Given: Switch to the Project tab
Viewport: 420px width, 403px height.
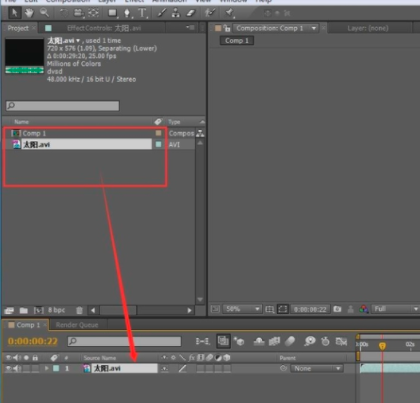Looking at the screenshot, I should pyautogui.click(x=18, y=28).
